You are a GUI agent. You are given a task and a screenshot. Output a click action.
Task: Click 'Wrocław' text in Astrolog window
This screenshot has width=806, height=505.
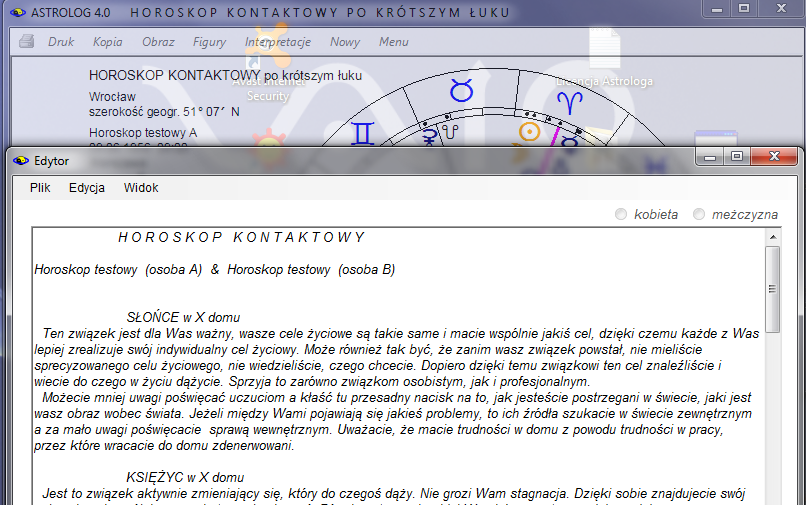click(x=112, y=97)
